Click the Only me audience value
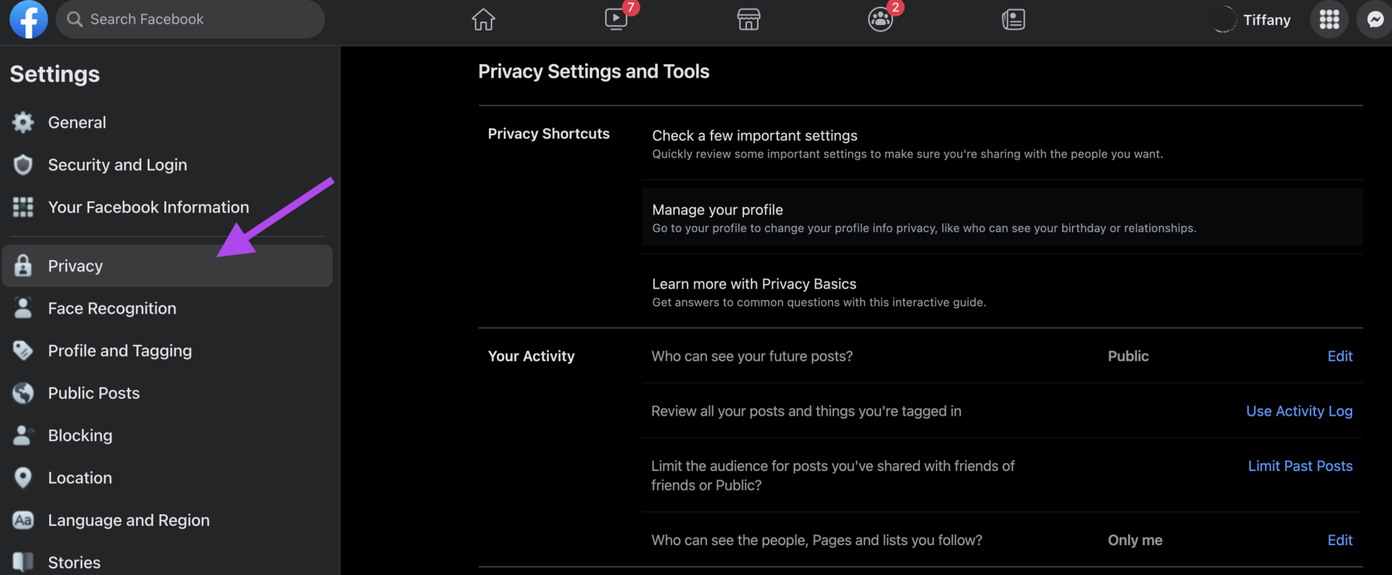 coord(1135,540)
